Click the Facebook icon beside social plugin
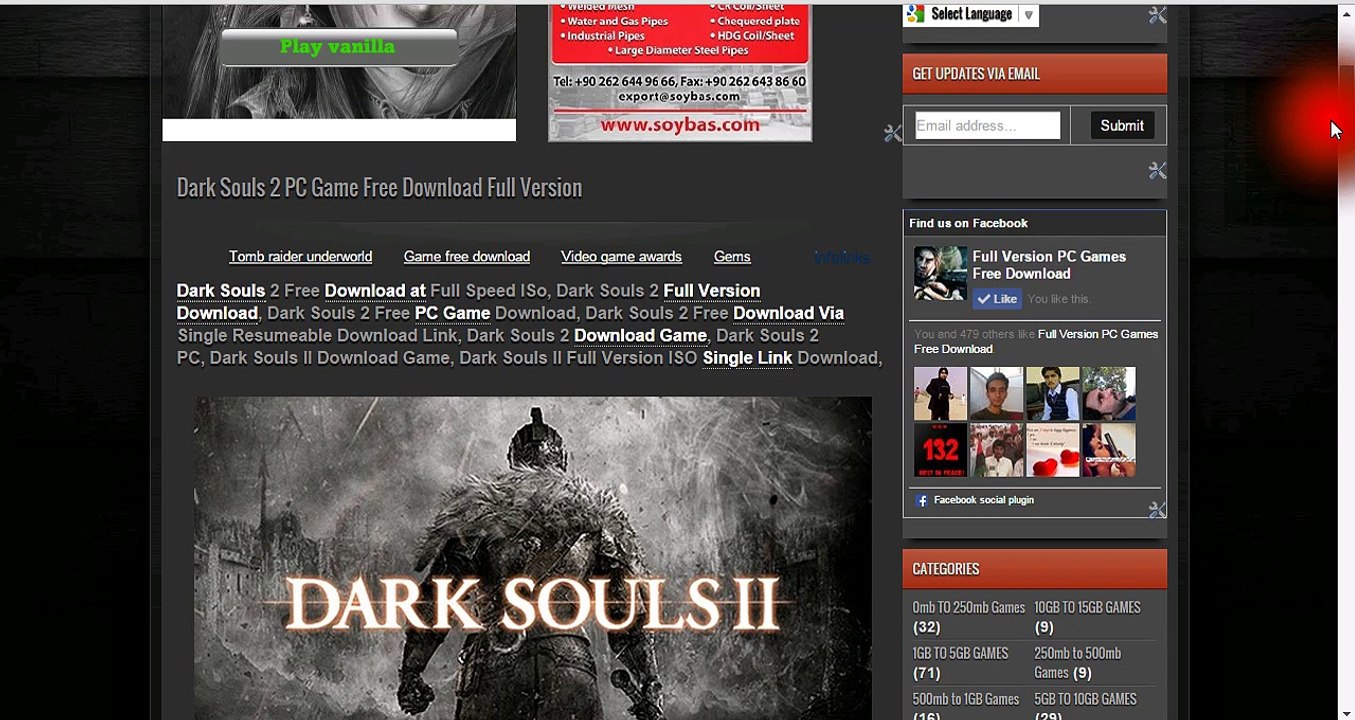This screenshot has width=1355, height=720. (922, 500)
